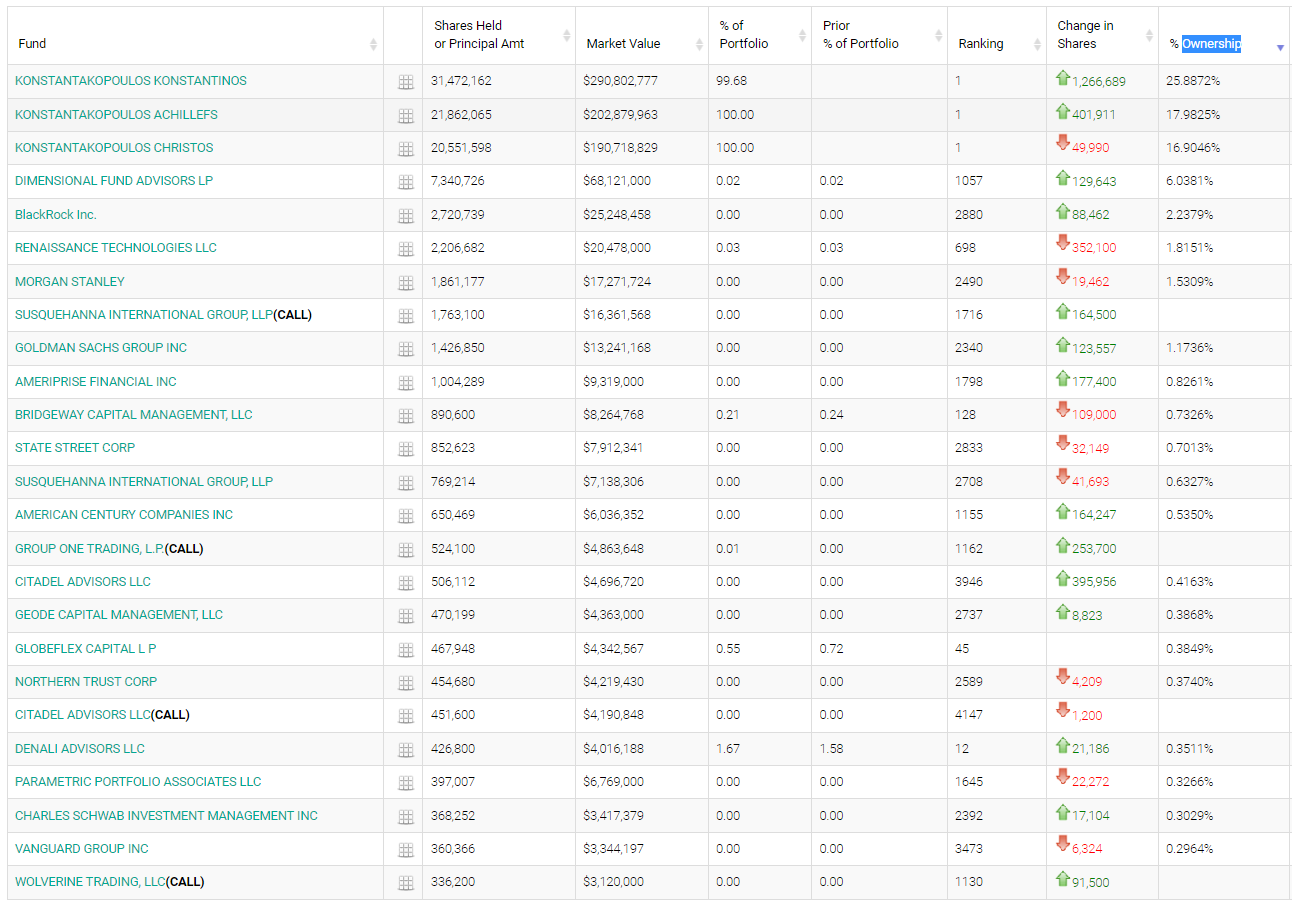Open grid icon for KONSTANTAKOPOULOS KONSTANTINOS row
Image resolution: width=1292 pixels, height=906 pixels.
[x=405, y=82]
